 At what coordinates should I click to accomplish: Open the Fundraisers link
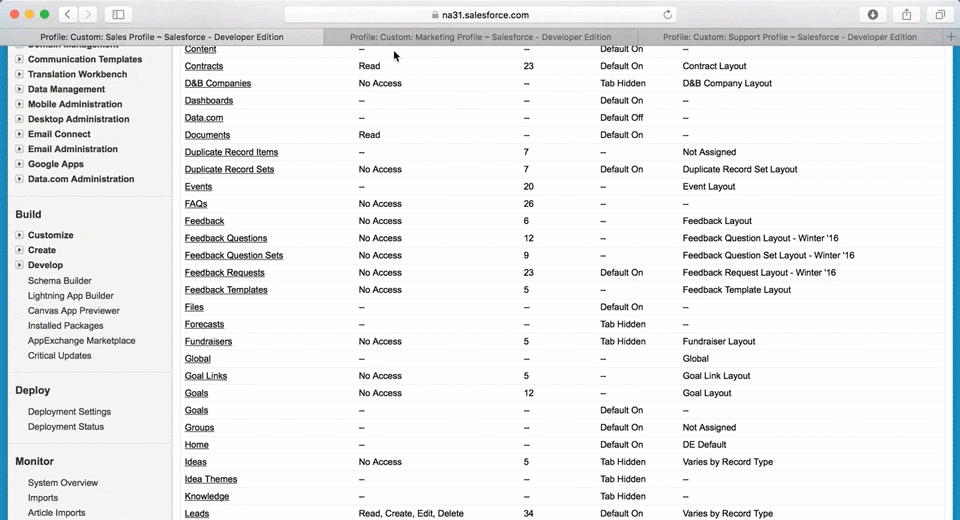208,341
